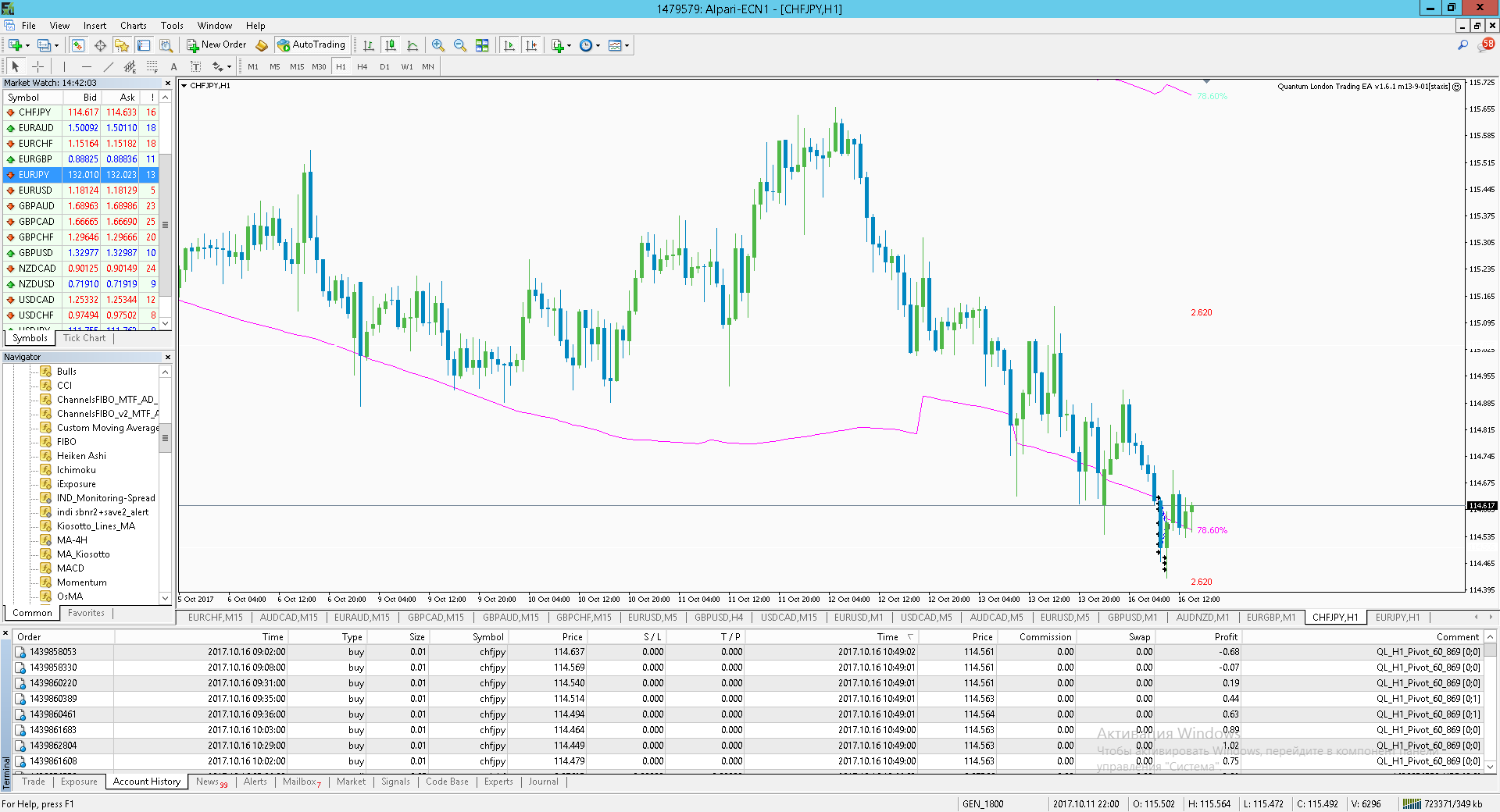Screen dimensions: 1500x812
Task: Open the Charts menu
Action: (133, 26)
